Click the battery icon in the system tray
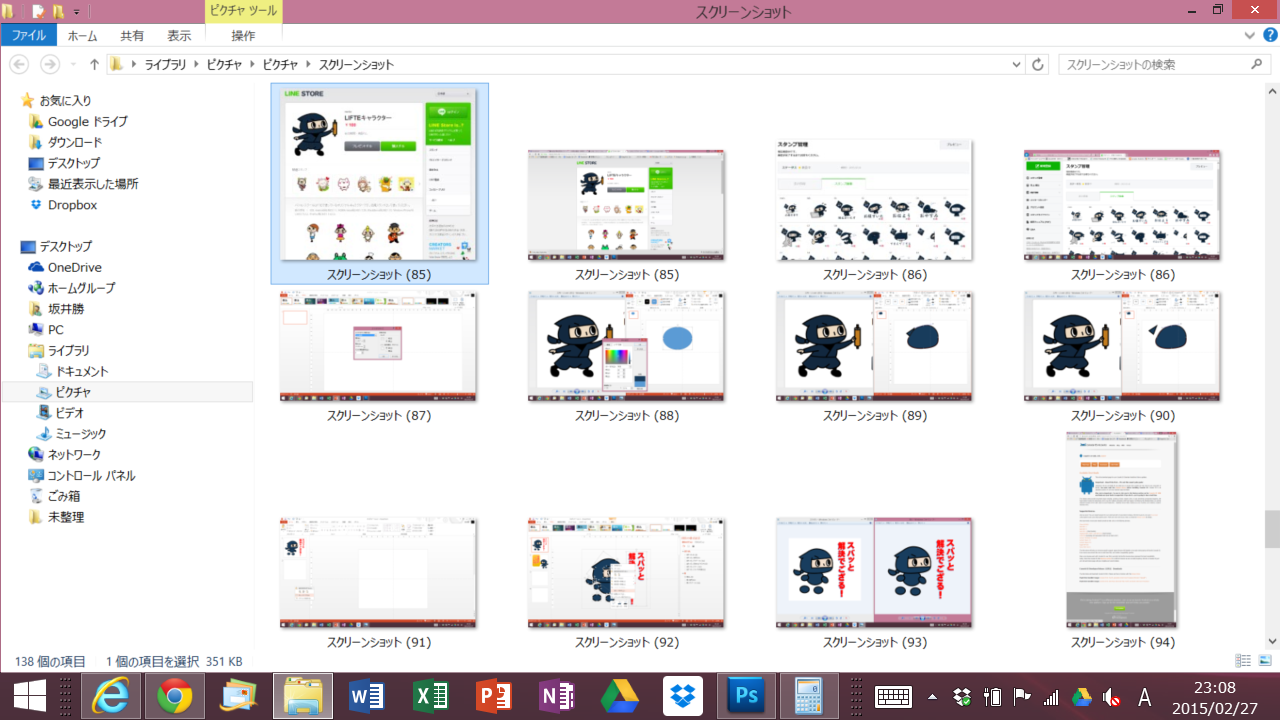 (992, 697)
